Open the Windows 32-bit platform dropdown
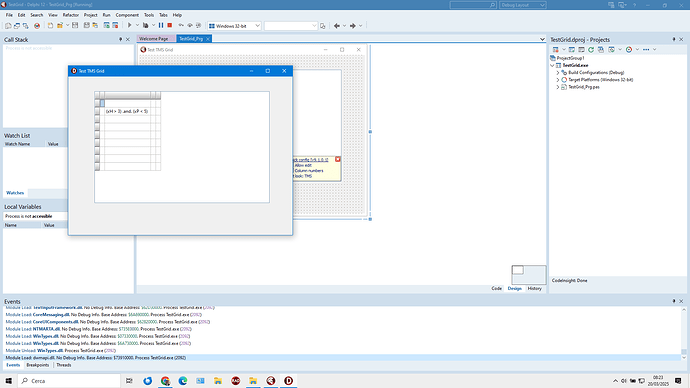Viewport: 690px width, 388px height. (235, 26)
